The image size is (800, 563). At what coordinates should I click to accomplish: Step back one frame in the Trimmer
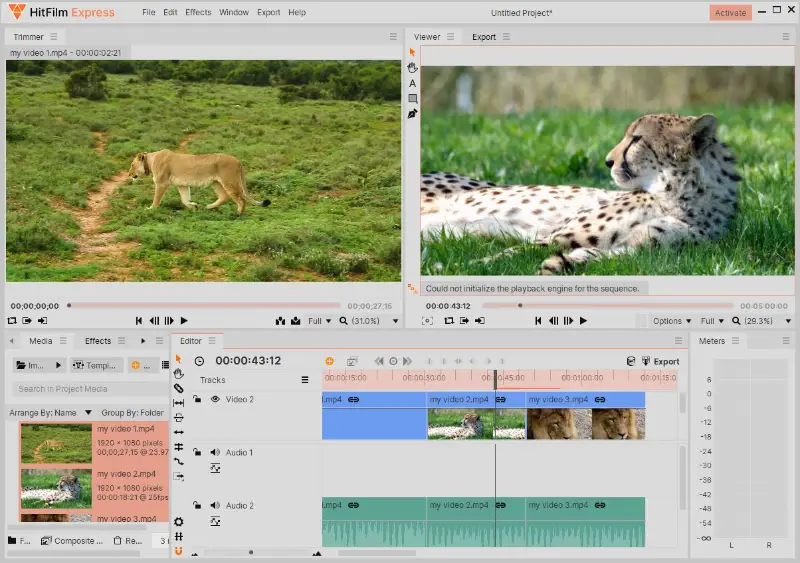pos(154,321)
